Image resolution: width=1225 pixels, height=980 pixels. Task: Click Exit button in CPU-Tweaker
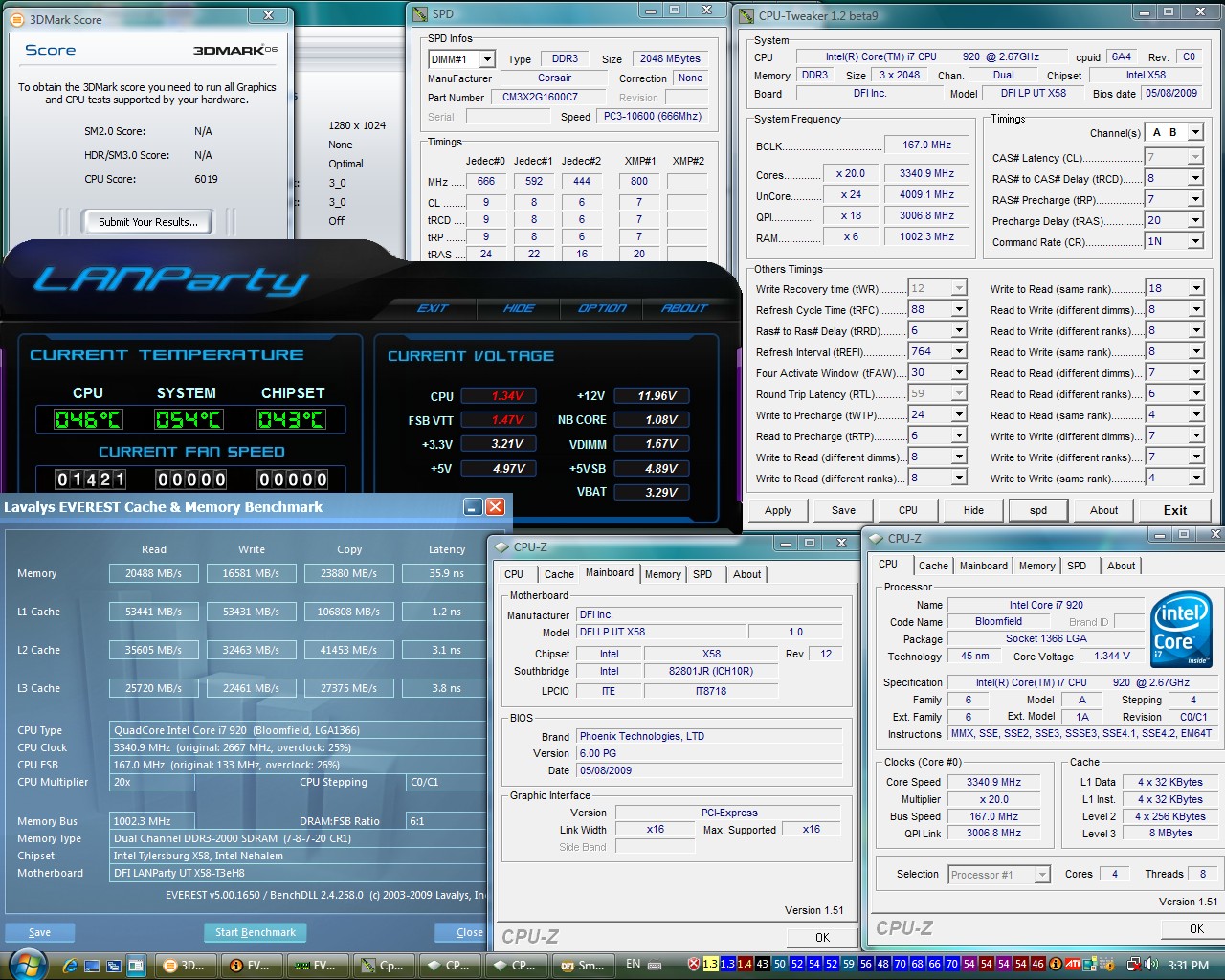coord(1175,510)
